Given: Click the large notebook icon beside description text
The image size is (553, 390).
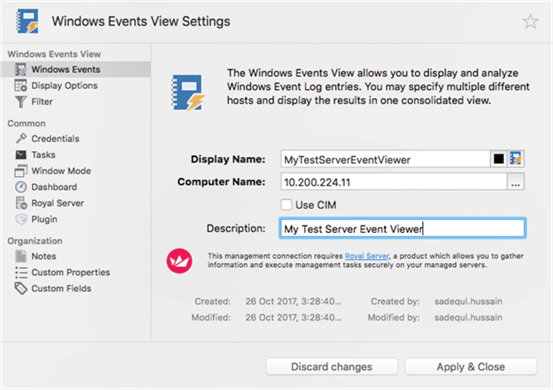Looking at the screenshot, I should coord(188,92).
